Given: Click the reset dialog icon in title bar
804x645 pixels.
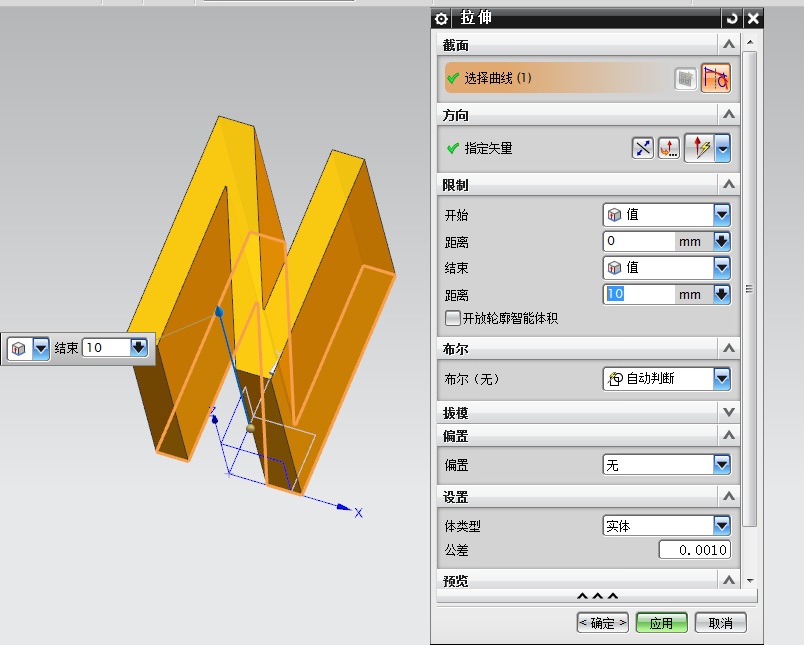Looking at the screenshot, I should click(732, 19).
